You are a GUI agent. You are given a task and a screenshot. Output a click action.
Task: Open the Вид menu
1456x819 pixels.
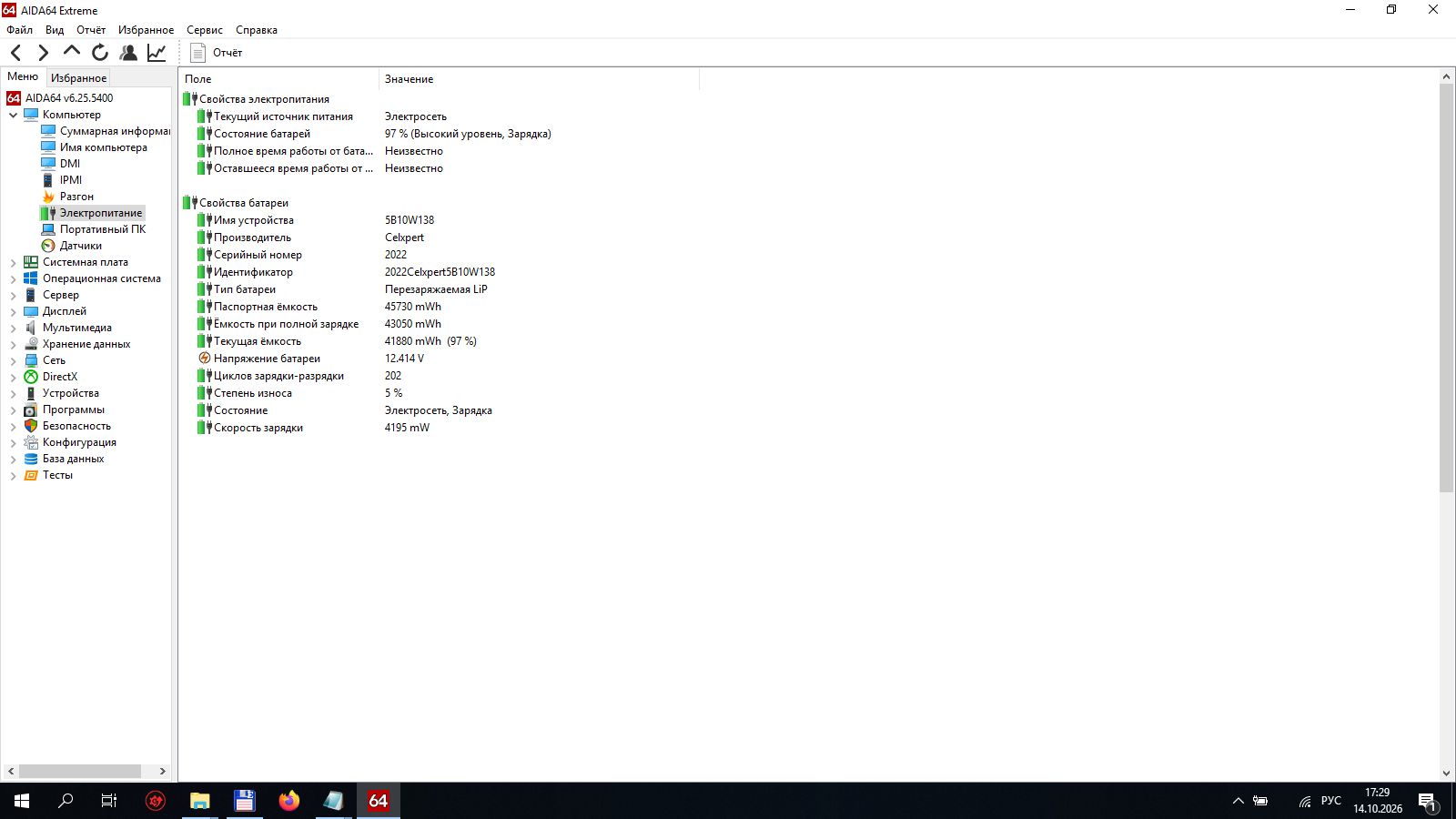pos(55,30)
